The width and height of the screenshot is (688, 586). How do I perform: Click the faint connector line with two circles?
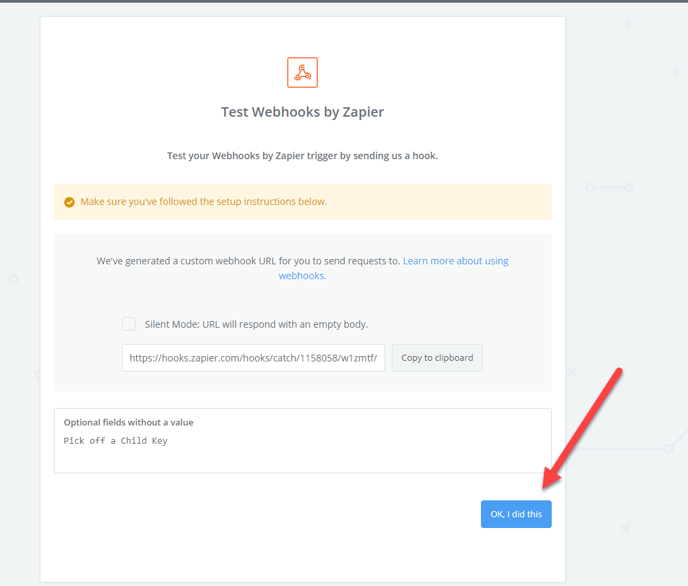point(609,187)
